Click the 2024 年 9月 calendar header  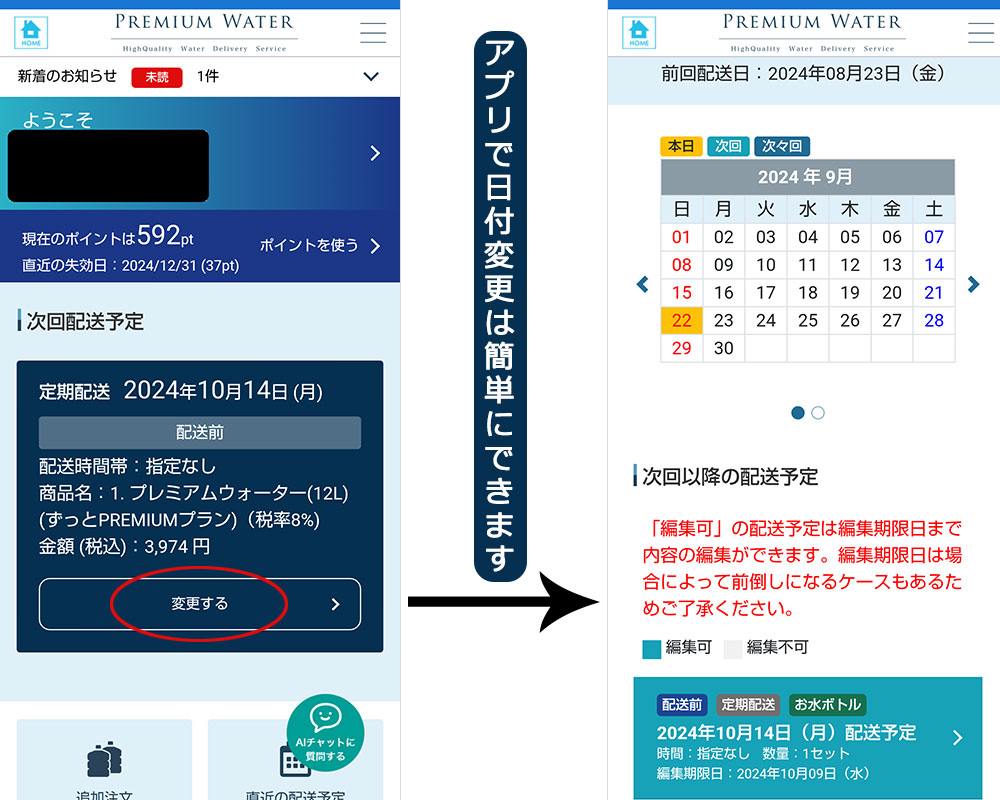coord(807,177)
